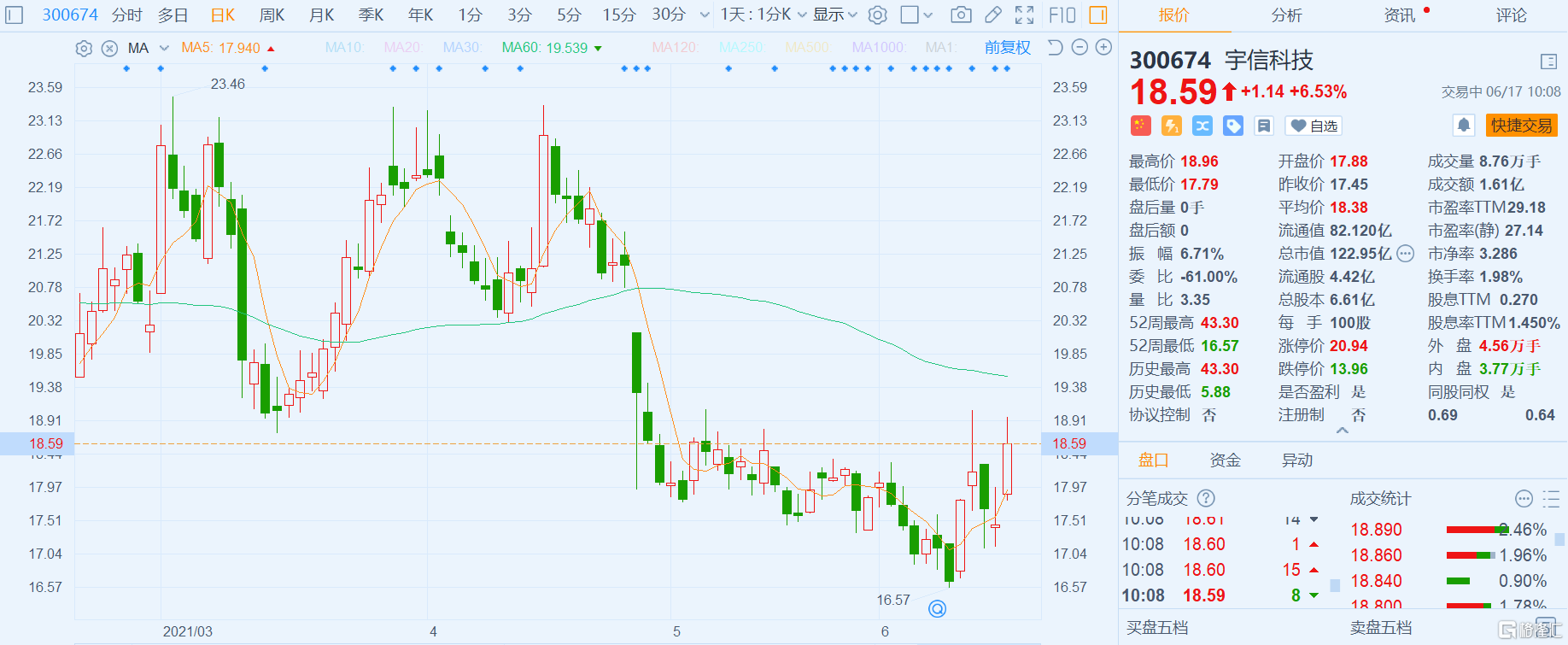Select the drawing pencil tool
Viewport: 1568px width, 645px height.
(992, 15)
